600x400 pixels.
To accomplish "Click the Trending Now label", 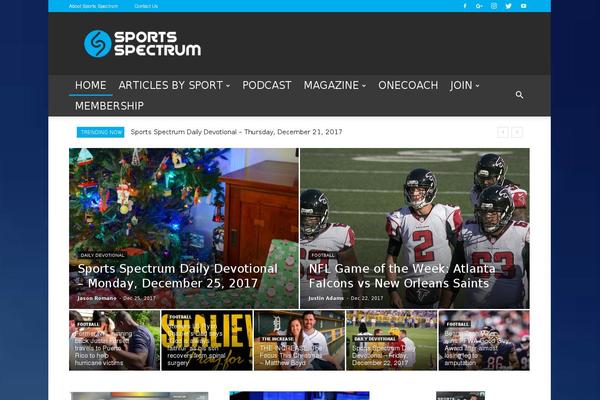I will pyautogui.click(x=101, y=132).
